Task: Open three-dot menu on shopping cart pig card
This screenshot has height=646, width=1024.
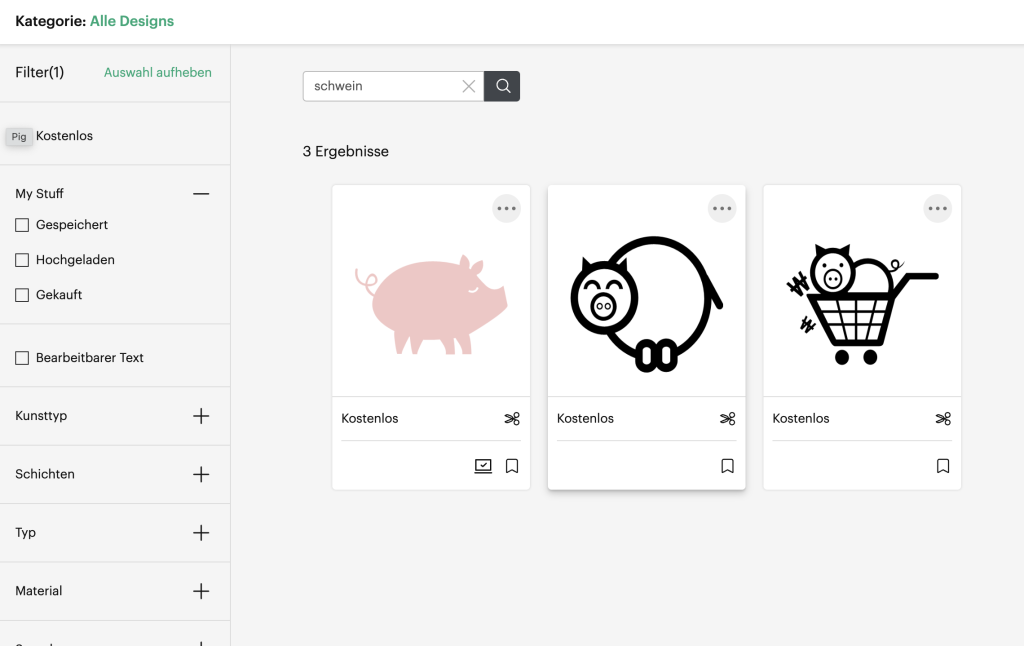Action: coord(937,208)
